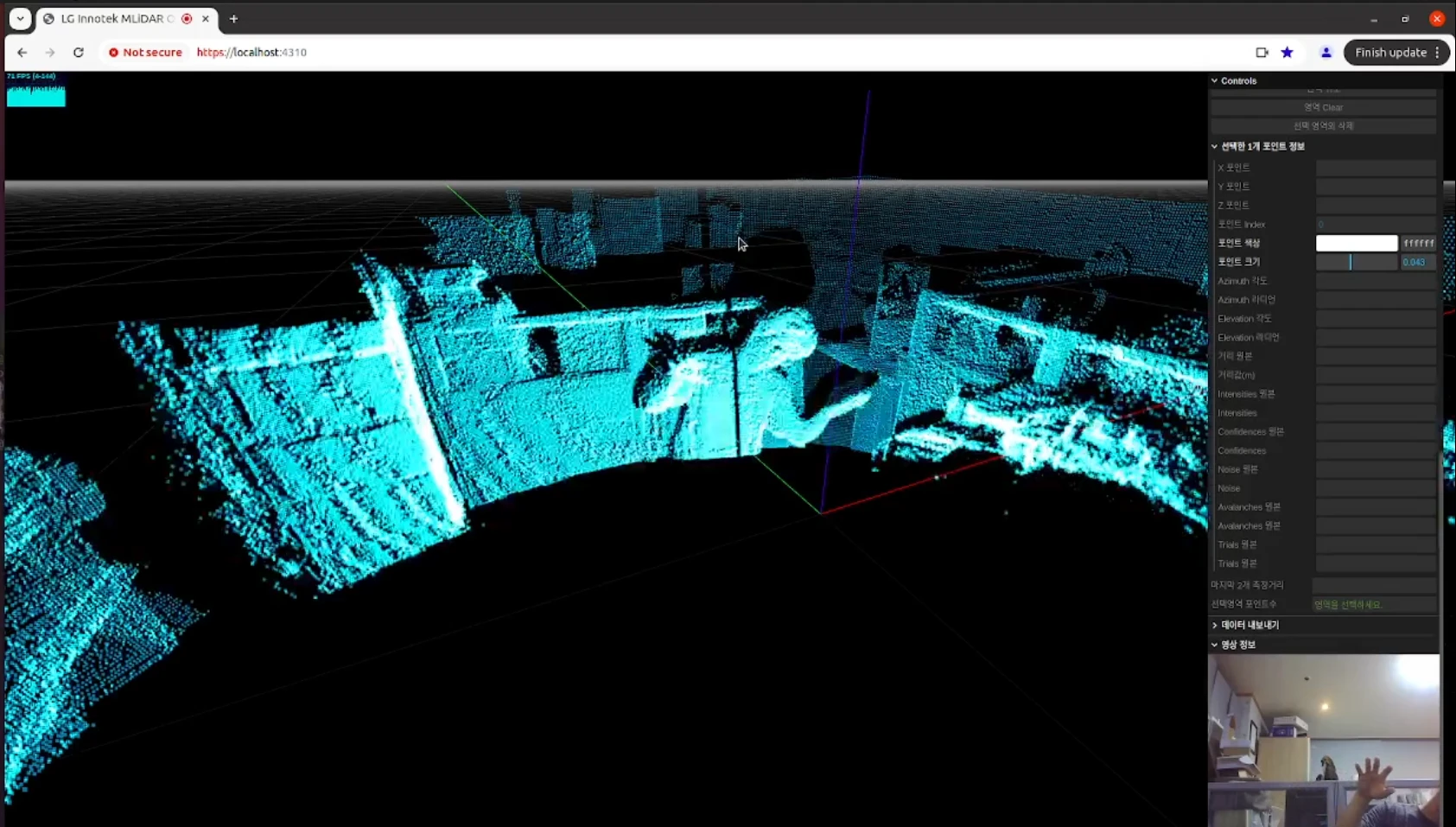Open the 포인트 색상 white color swatch

(1356, 243)
